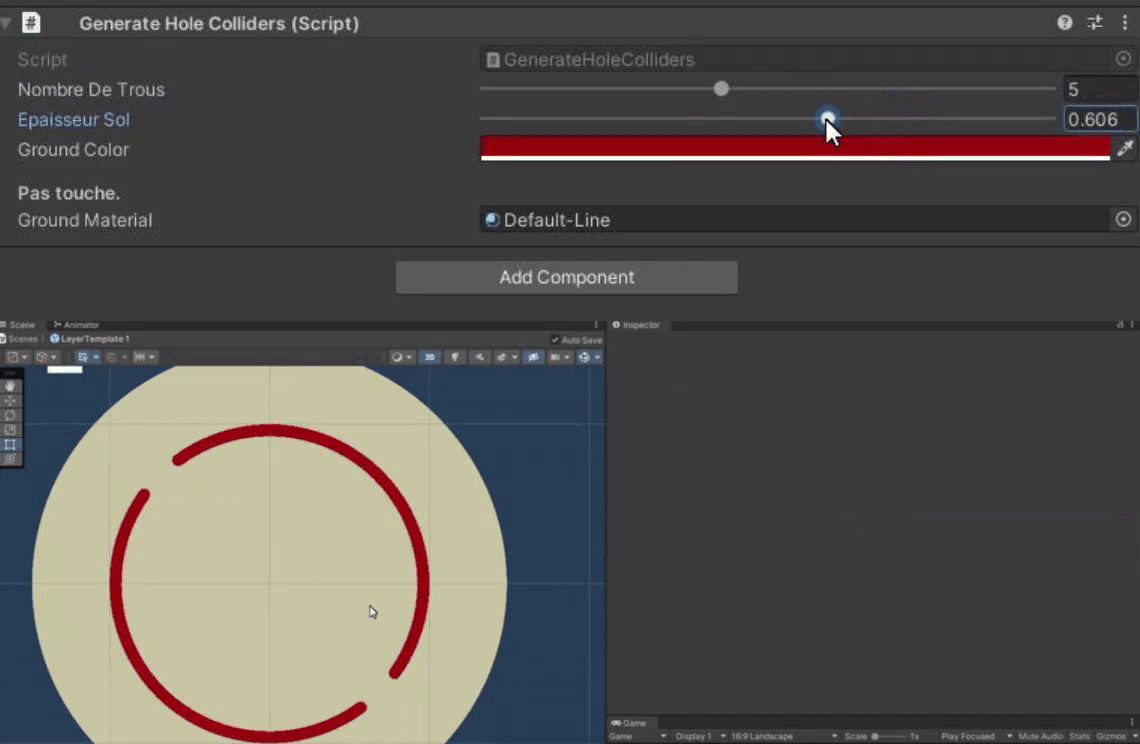The height and width of the screenshot is (744, 1140).
Task: Open object picker for the Script field
Action: coord(1123,59)
